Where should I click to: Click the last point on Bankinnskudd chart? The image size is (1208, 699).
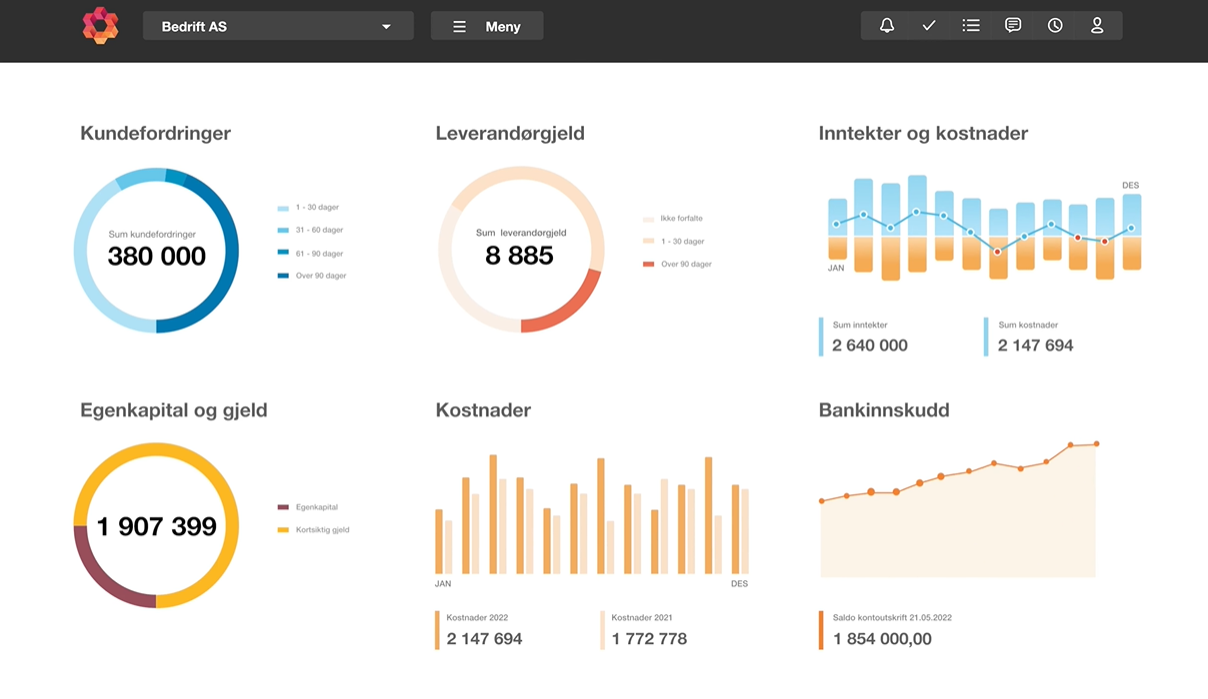click(1096, 443)
